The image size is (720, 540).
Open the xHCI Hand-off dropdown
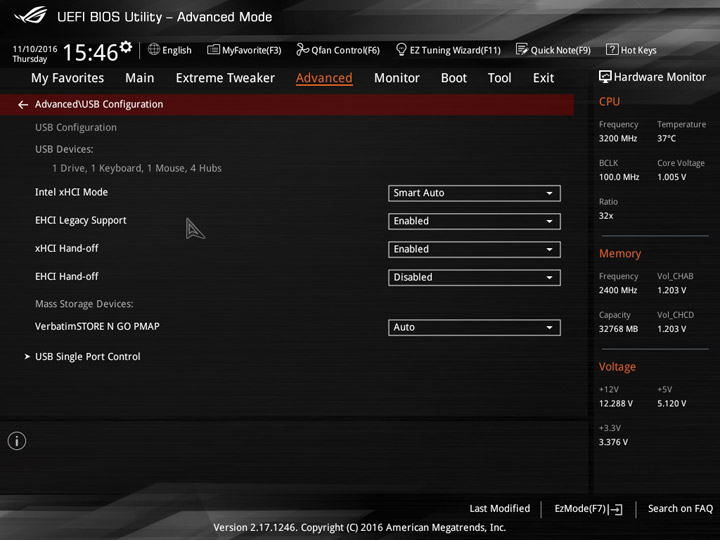pyautogui.click(x=474, y=249)
